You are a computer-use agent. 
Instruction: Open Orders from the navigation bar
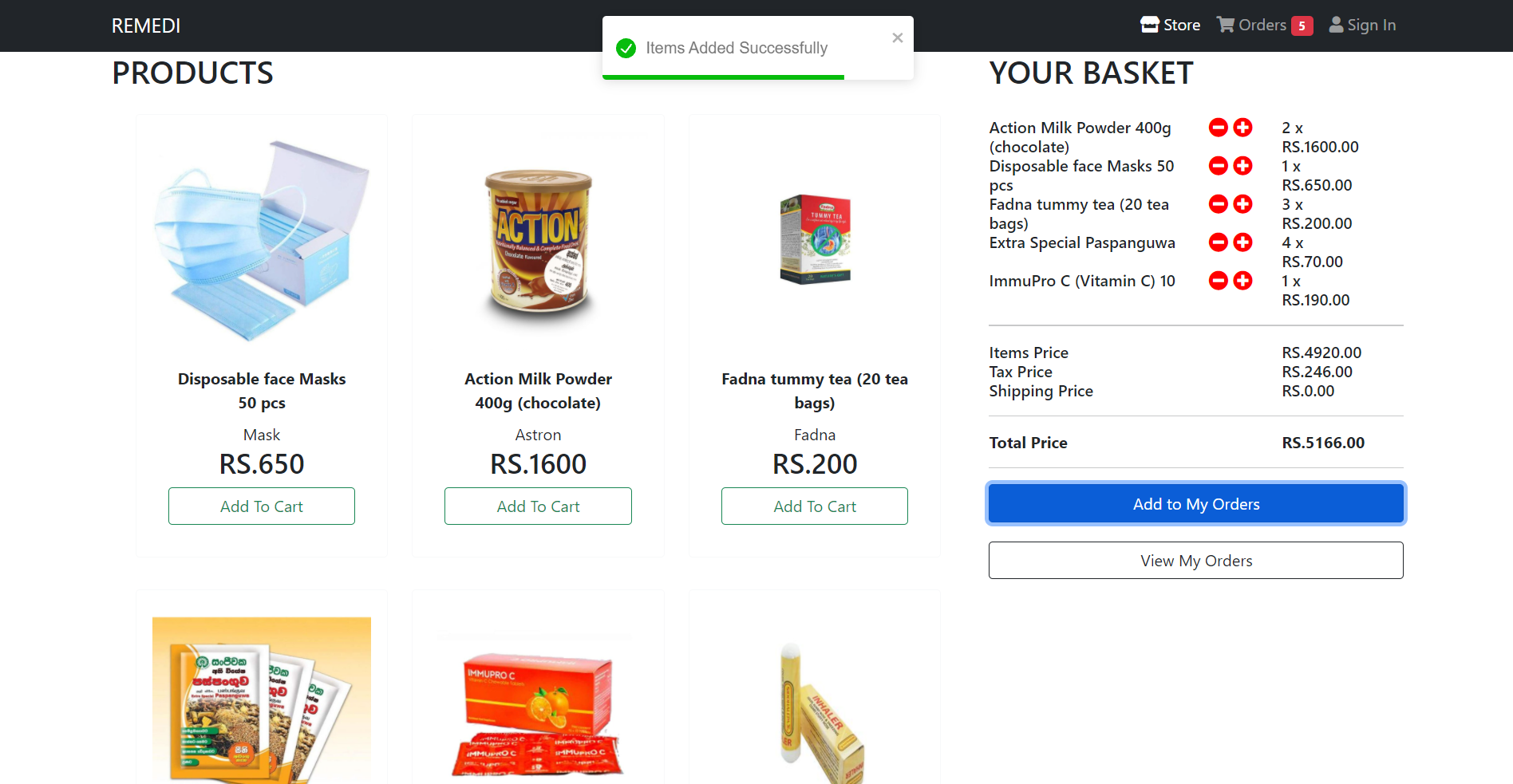(1265, 26)
